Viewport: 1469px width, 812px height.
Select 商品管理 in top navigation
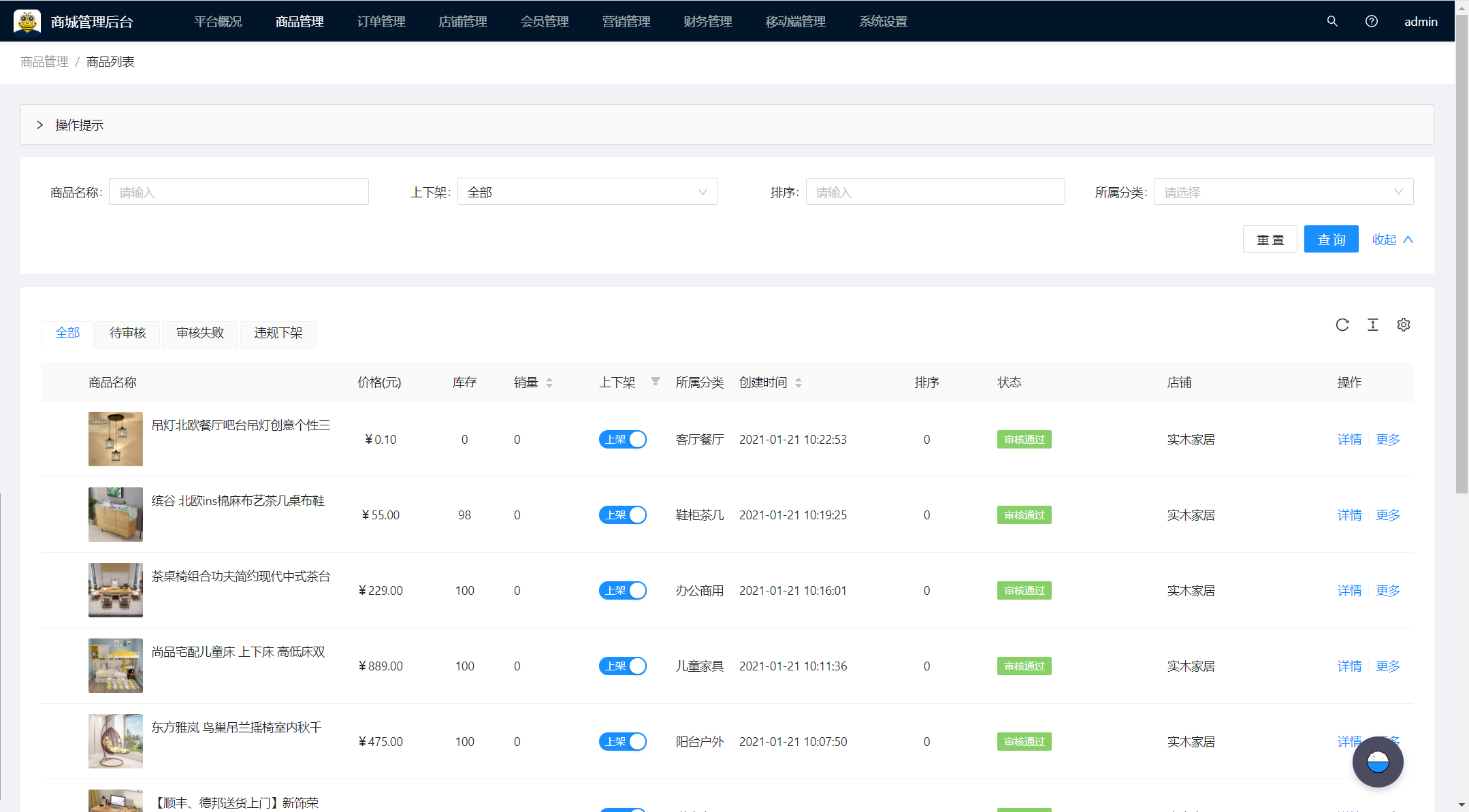(300, 21)
